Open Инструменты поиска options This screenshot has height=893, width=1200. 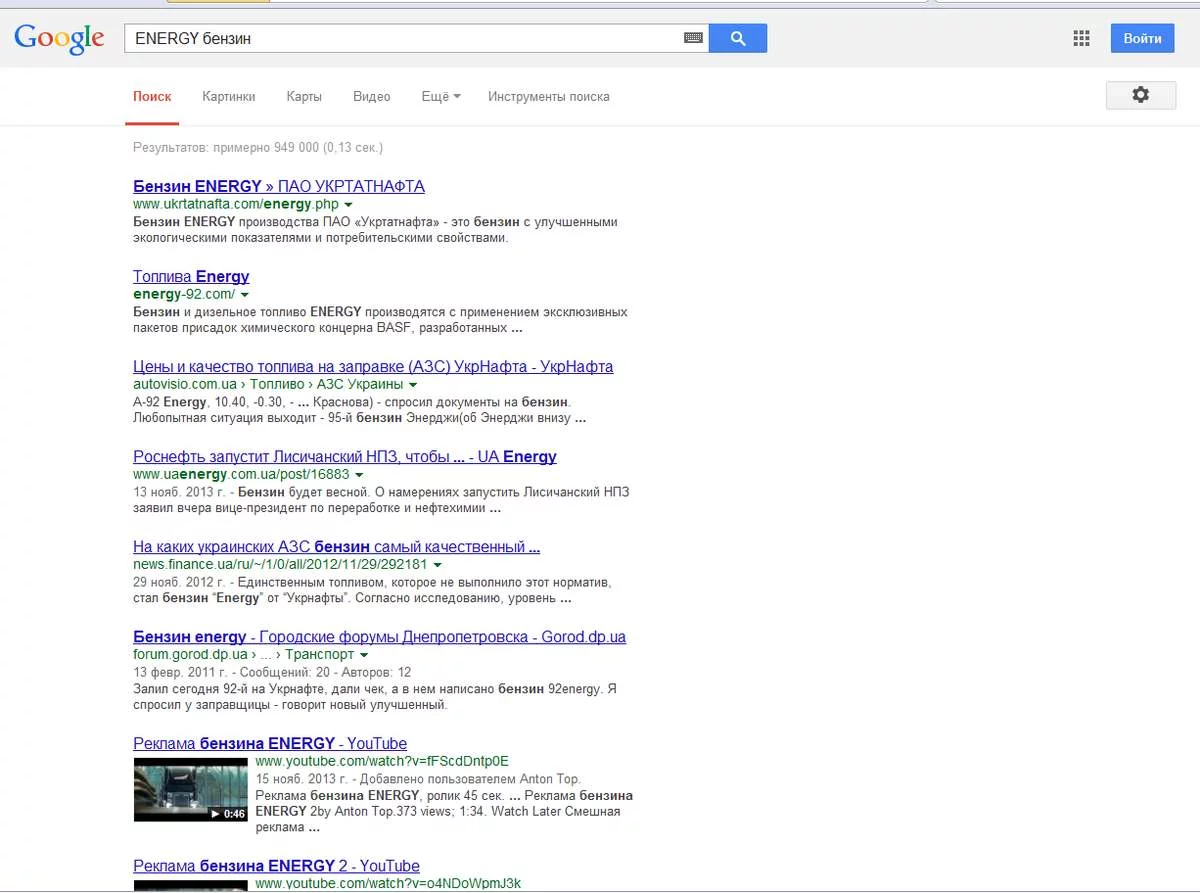[548, 97]
